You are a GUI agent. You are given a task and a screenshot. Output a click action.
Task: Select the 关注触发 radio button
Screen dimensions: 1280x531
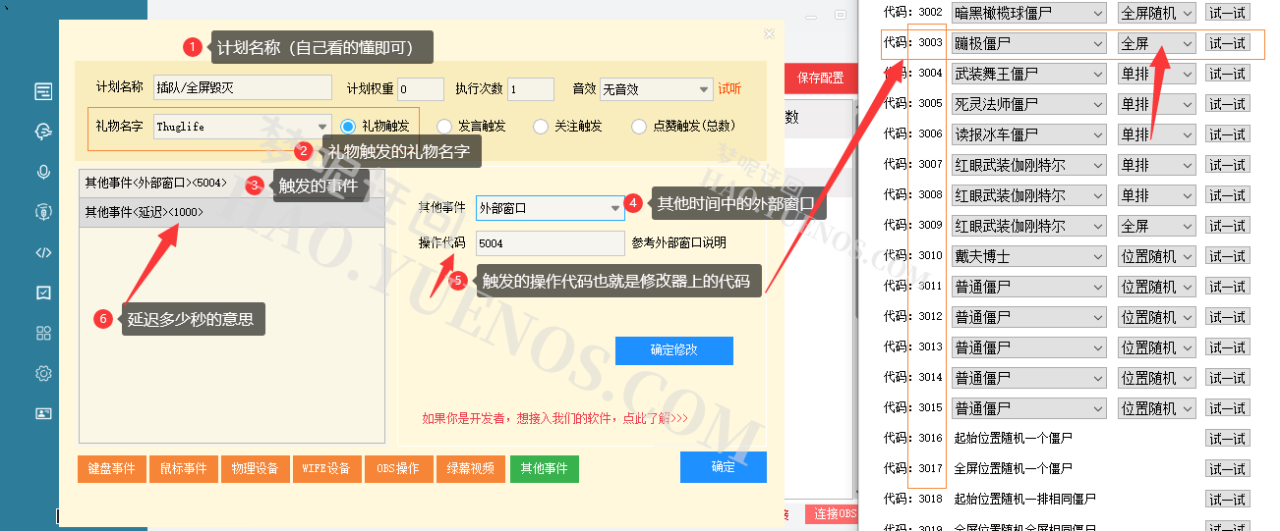tap(541, 126)
